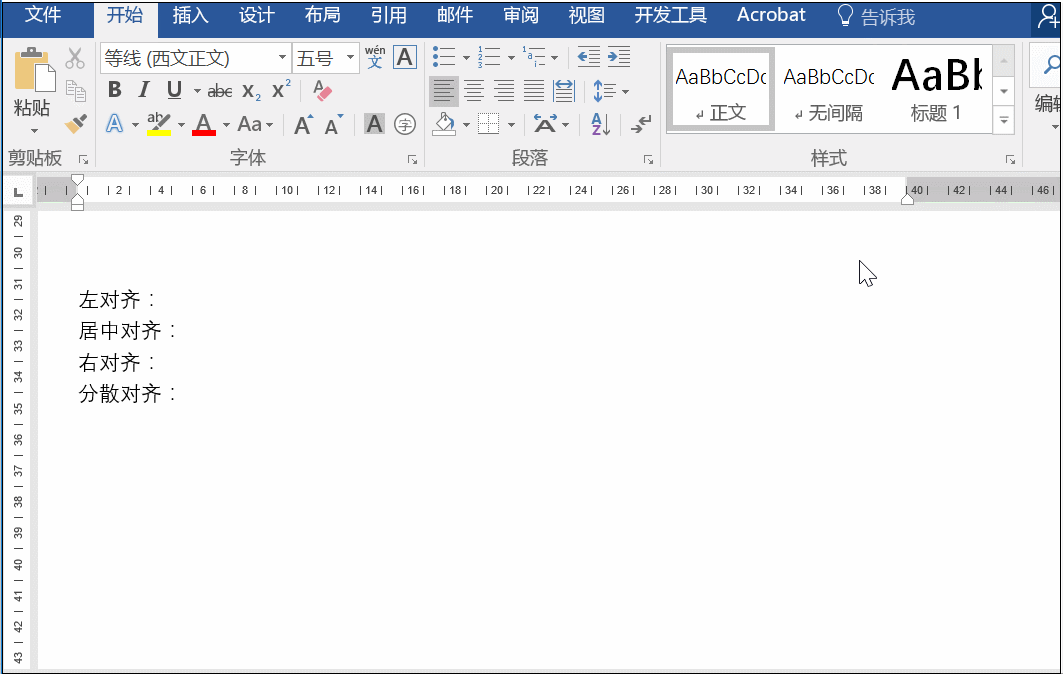This screenshot has height=674, width=1063.
Task: Expand underline style arrow
Action: [197, 91]
